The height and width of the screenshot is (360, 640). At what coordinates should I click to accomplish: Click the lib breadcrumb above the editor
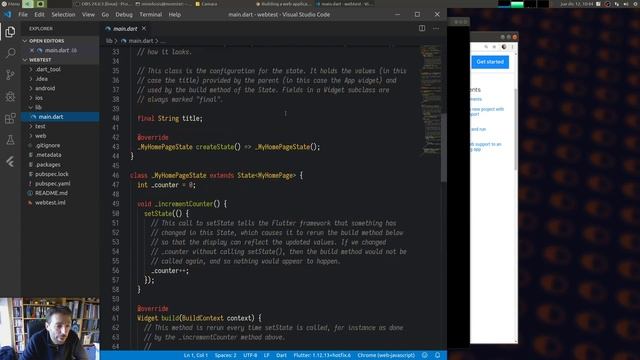tap(109, 41)
